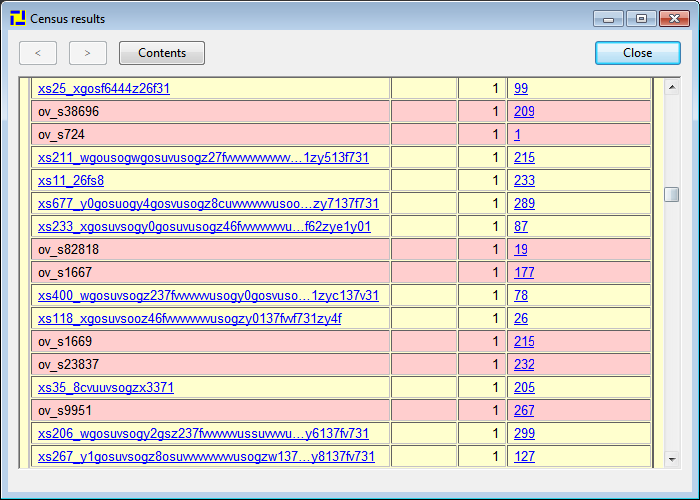This screenshot has width=700, height=500.
Task: Open link xs233_xgosuvsogy0gosuvusogz46f
Action: (x=204, y=226)
